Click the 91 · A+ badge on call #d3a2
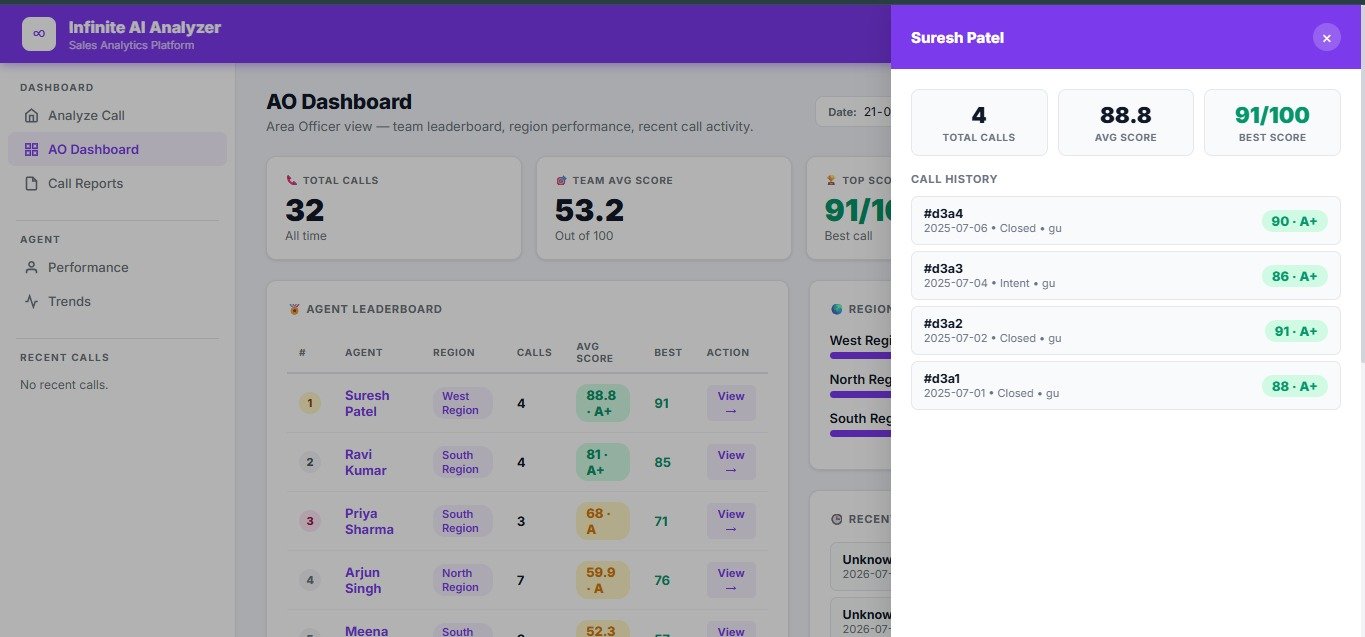Image resolution: width=1365 pixels, height=637 pixels. (1294, 331)
